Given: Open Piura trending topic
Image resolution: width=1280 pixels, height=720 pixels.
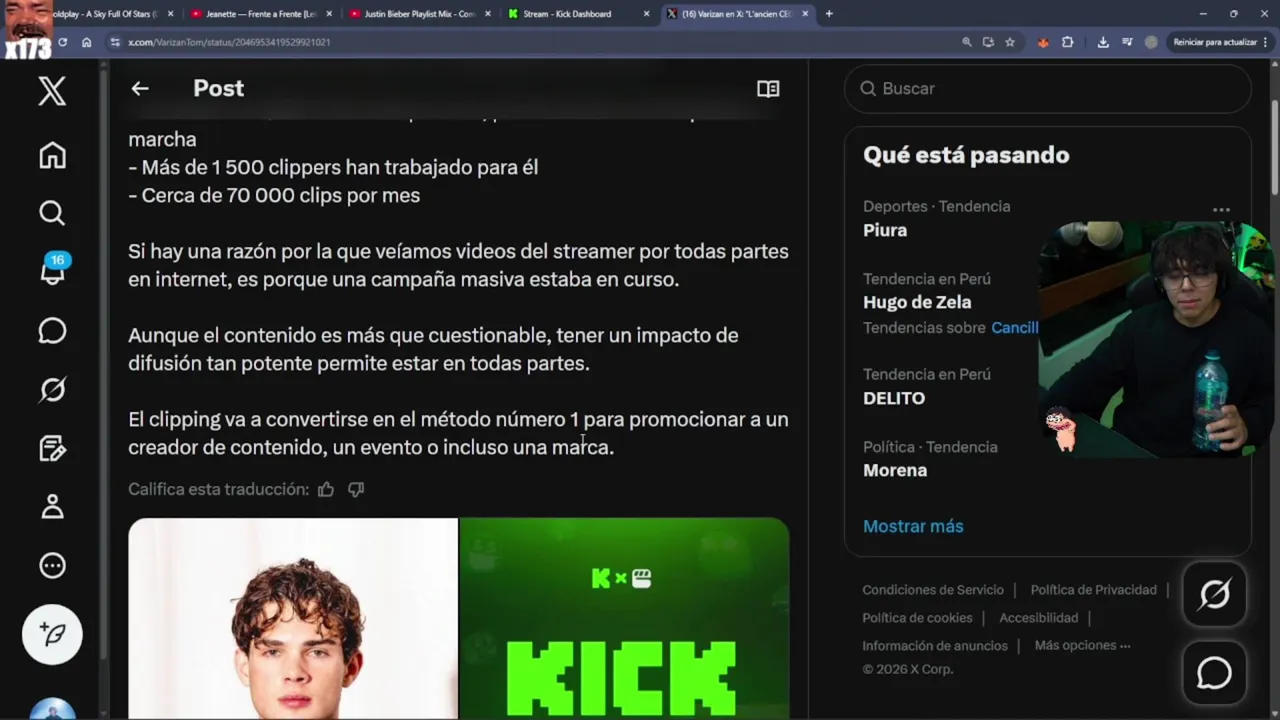Looking at the screenshot, I should 885,230.
